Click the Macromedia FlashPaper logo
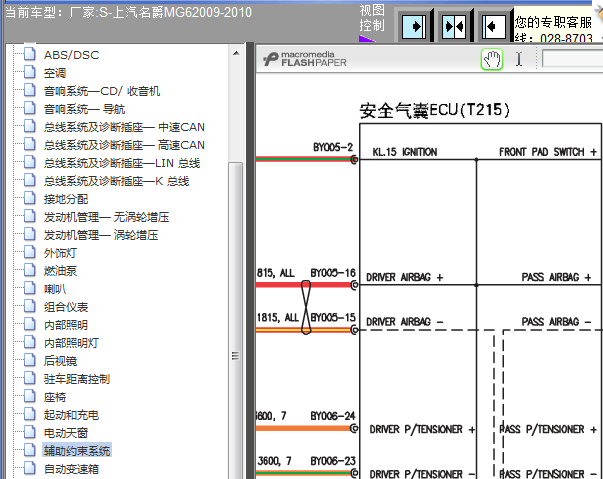 click(x=305, y=59)
